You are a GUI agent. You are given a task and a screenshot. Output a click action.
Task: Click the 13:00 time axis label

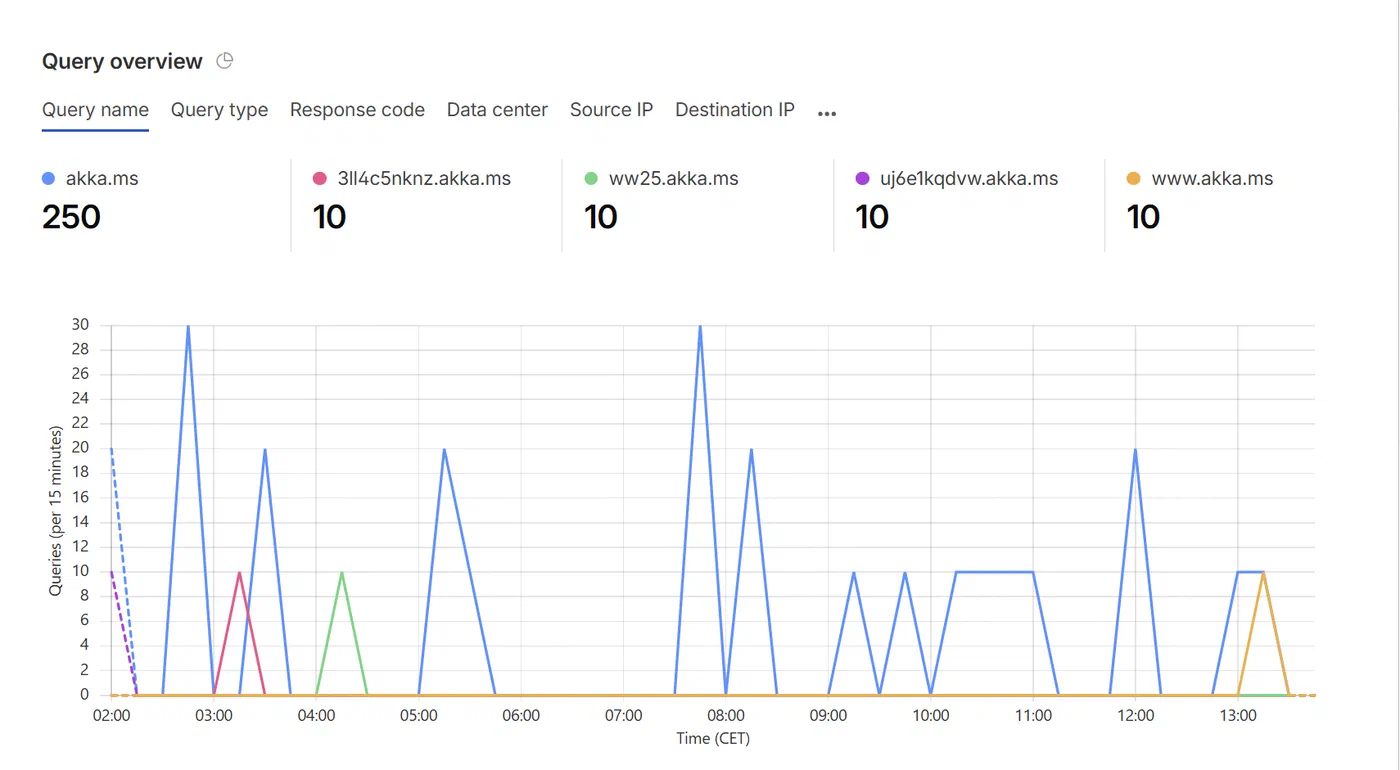pyautogui.click(x=1238, y=716)
